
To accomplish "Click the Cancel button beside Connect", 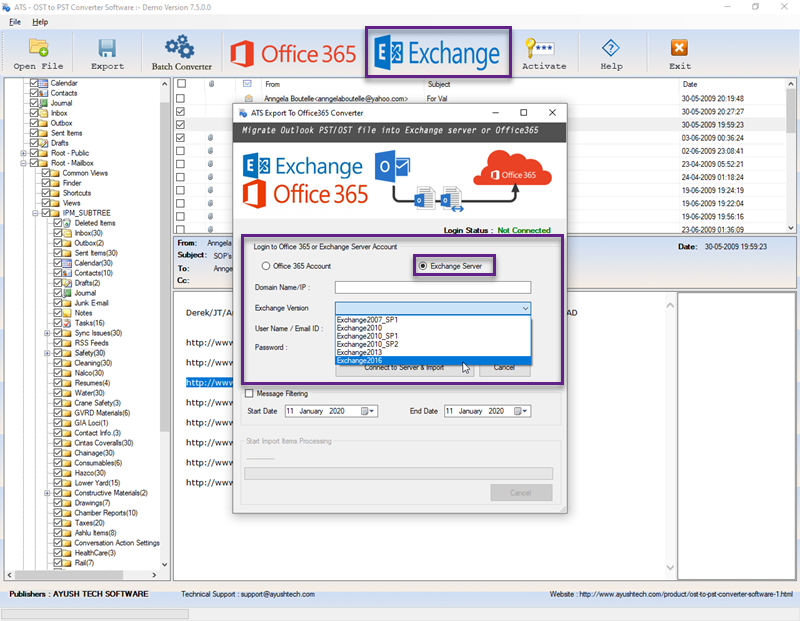I will (504, 368).
